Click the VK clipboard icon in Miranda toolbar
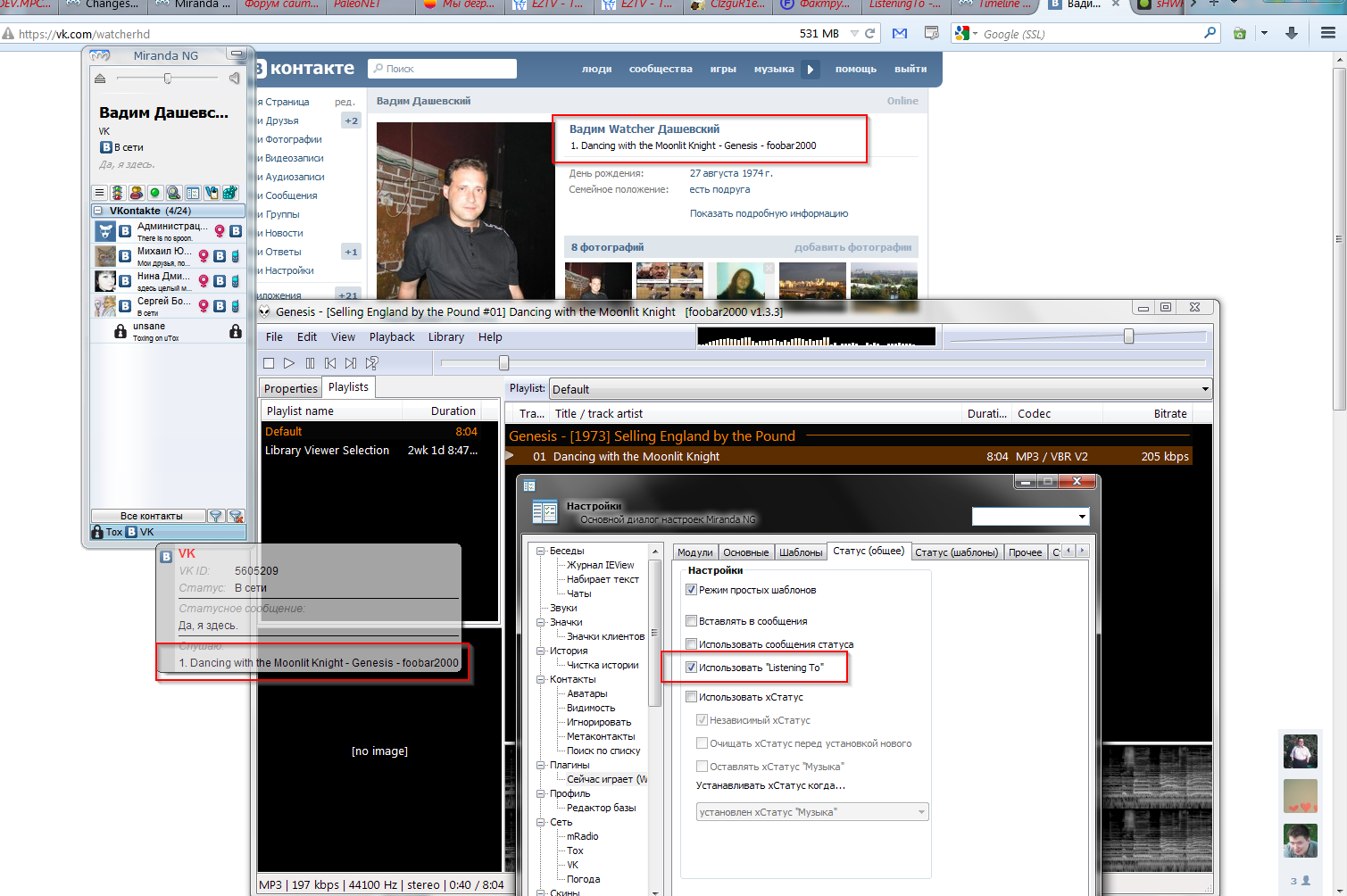 click(x=211, y=193)
